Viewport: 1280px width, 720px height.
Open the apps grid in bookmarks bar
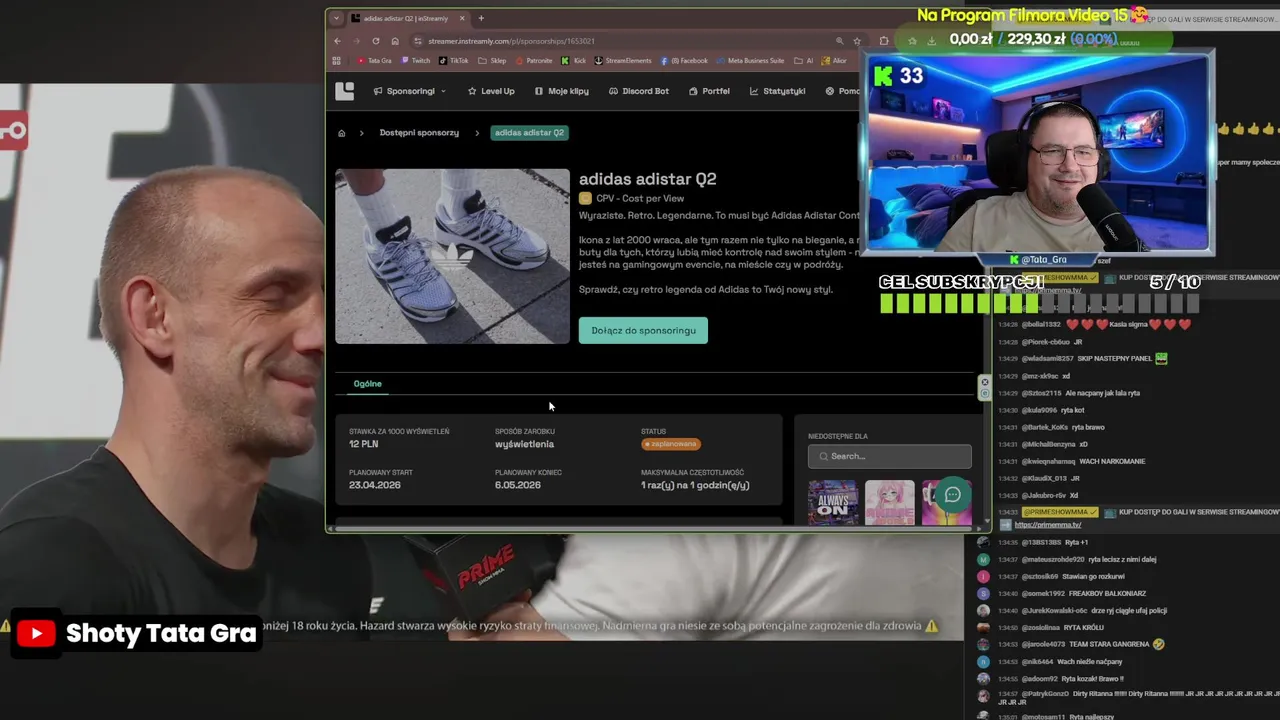pos(337,61)
